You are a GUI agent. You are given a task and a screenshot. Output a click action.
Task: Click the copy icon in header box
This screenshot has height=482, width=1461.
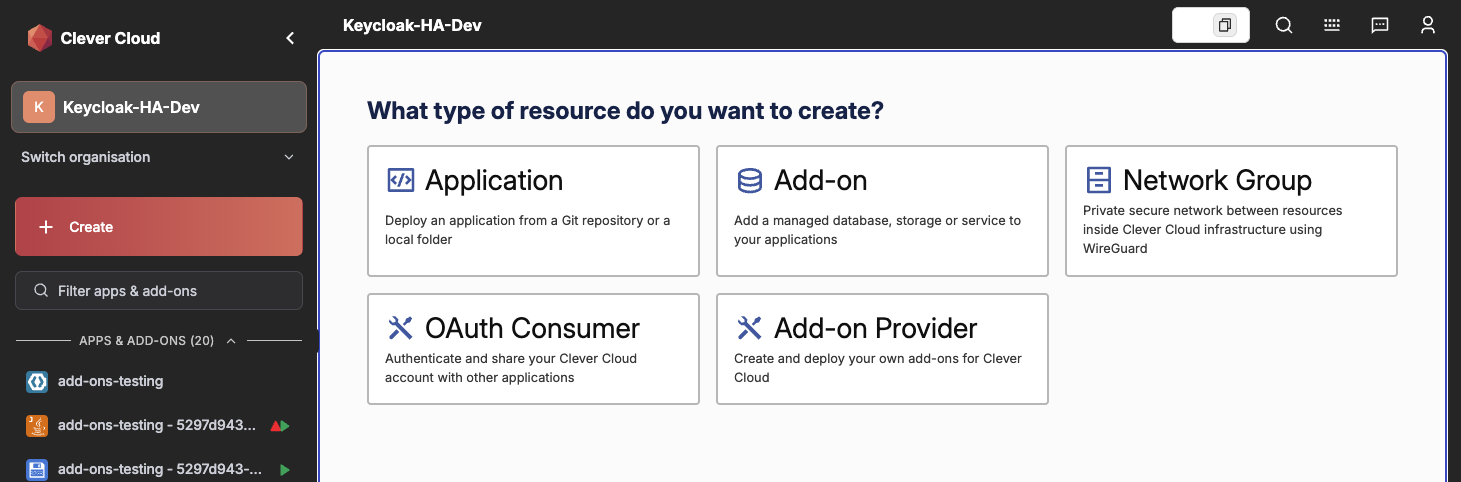coord(1225,25)
